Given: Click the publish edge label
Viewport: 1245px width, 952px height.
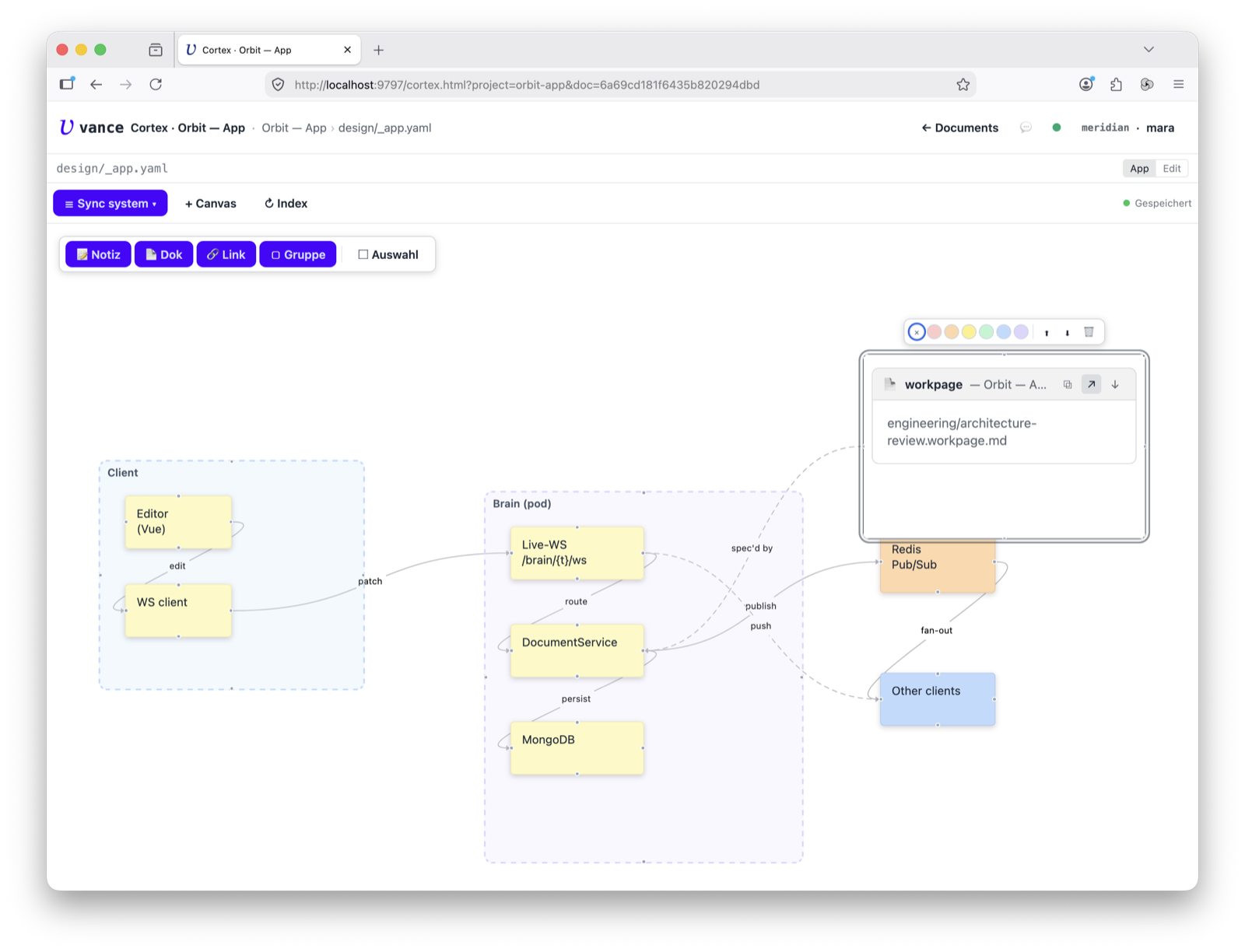Looking at the screenshot, I should click(761, 606).
